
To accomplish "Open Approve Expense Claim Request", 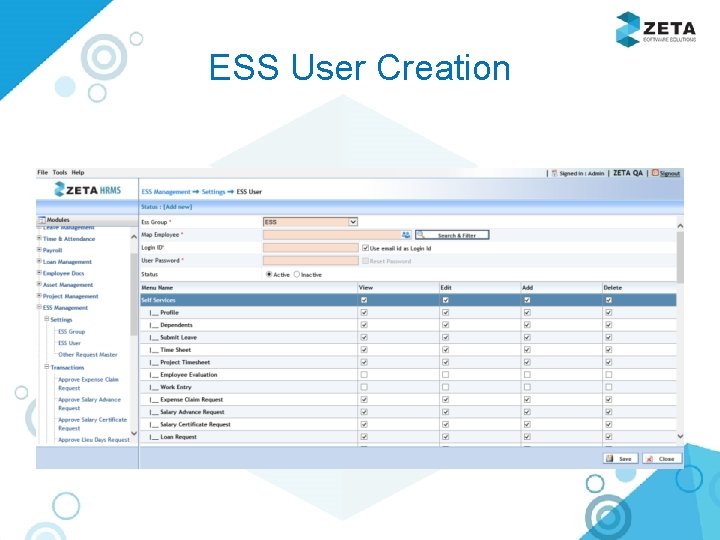I will (88, 384).
